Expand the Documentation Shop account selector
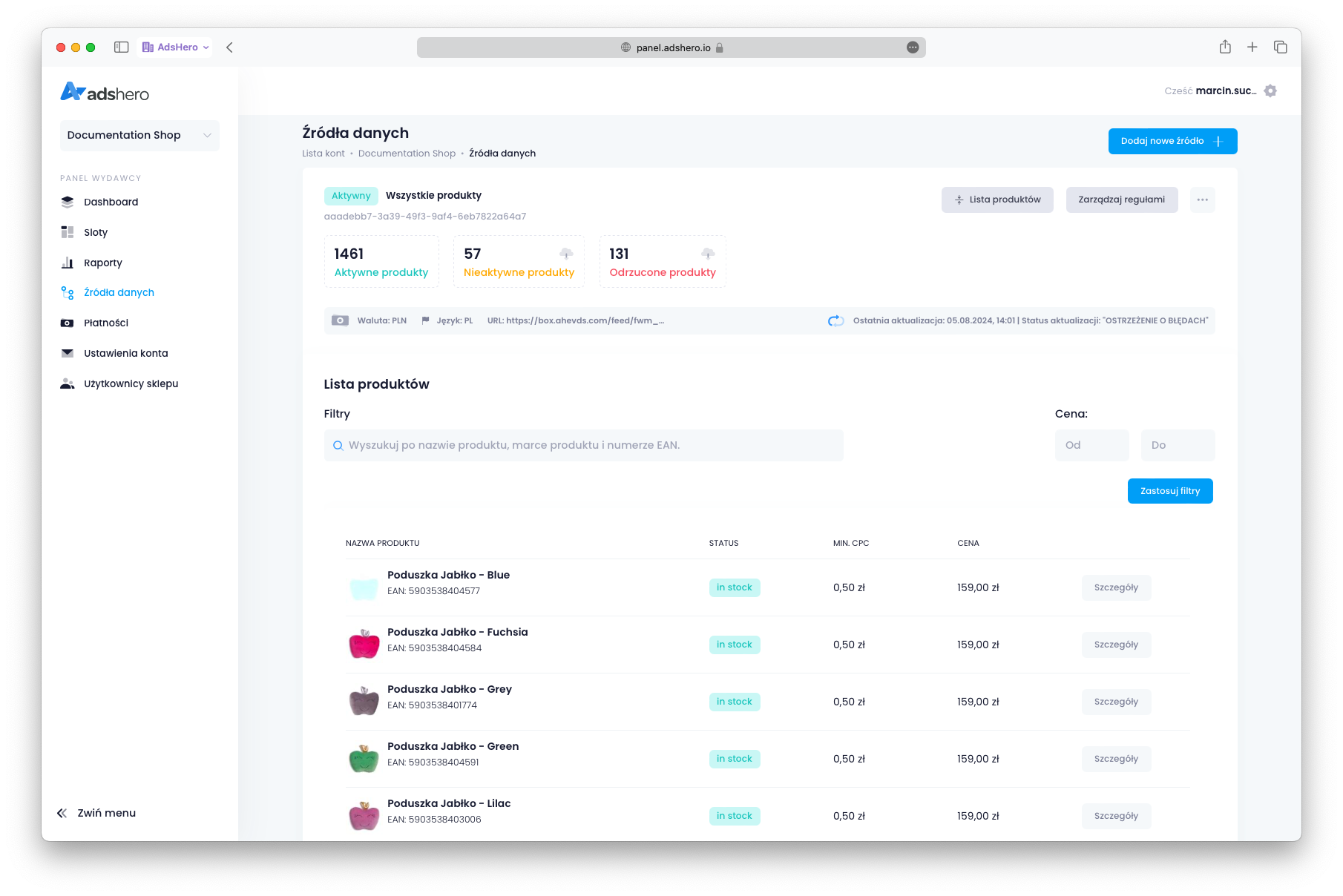The width and height of the screenshot is (1343, 896). [x=139, y=135]
